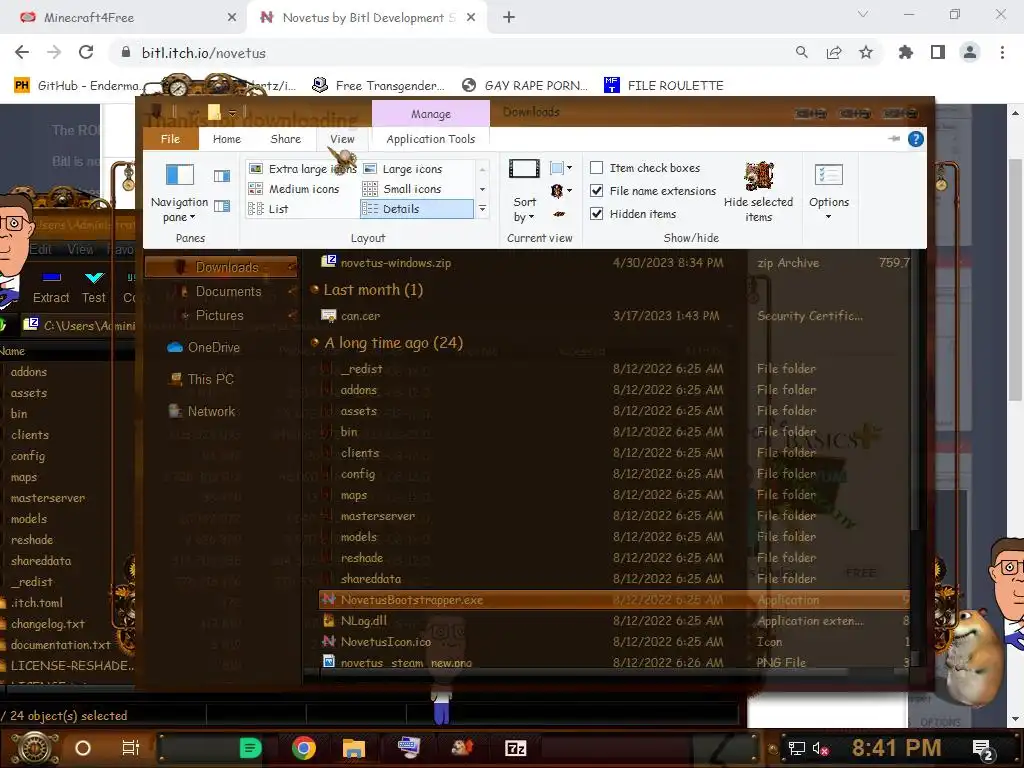Uncheck File name extensions
Screen dimensions: 1024x768
tap(596, 191)
